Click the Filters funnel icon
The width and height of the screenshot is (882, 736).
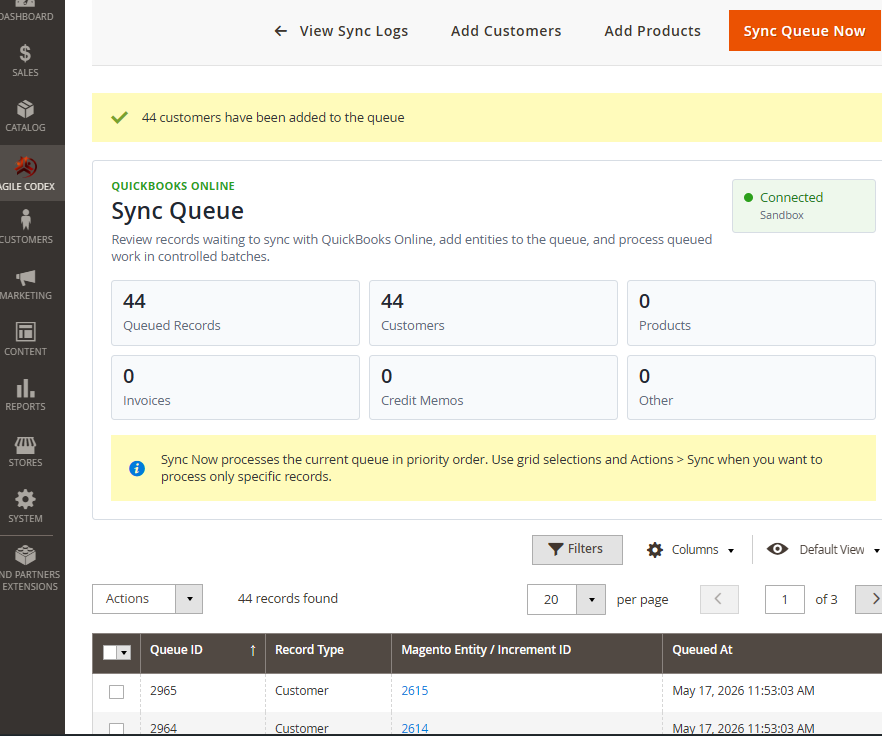point(556,549)
